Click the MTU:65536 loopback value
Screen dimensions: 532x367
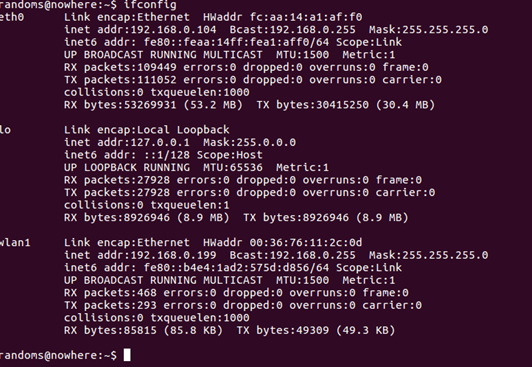tap(233, 168)
